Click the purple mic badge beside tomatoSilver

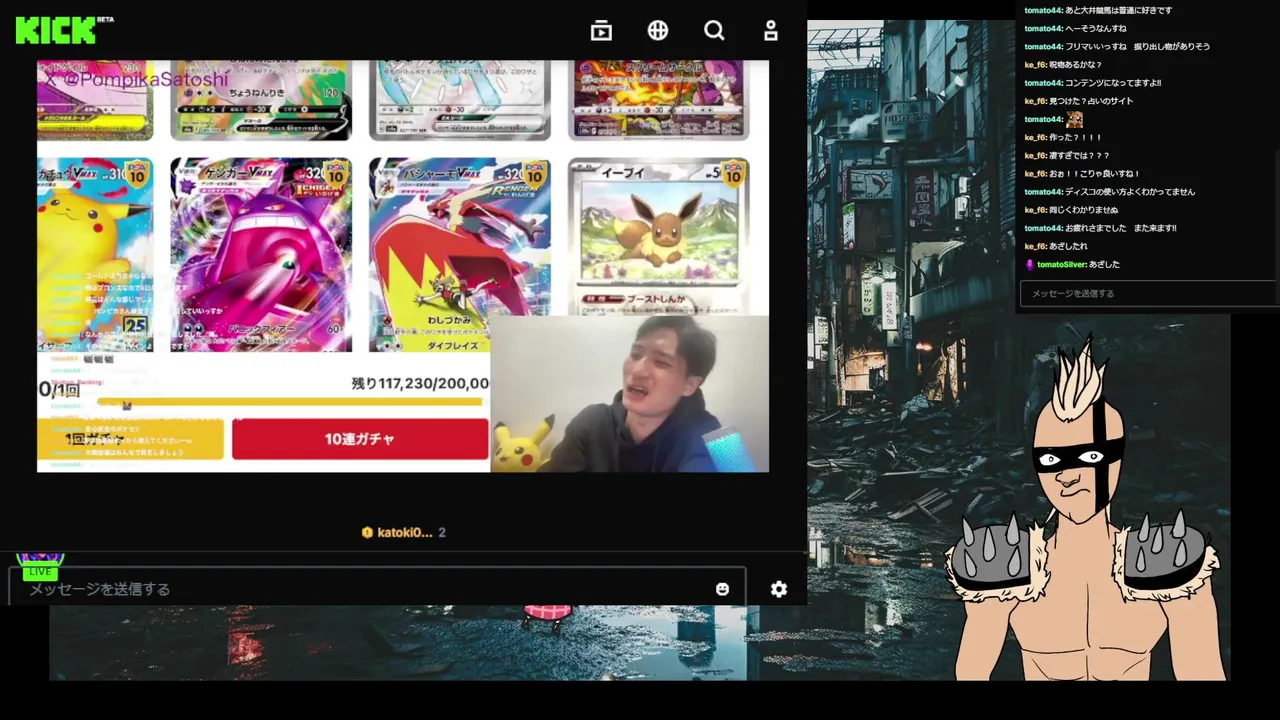click(x=1030, y=264)
